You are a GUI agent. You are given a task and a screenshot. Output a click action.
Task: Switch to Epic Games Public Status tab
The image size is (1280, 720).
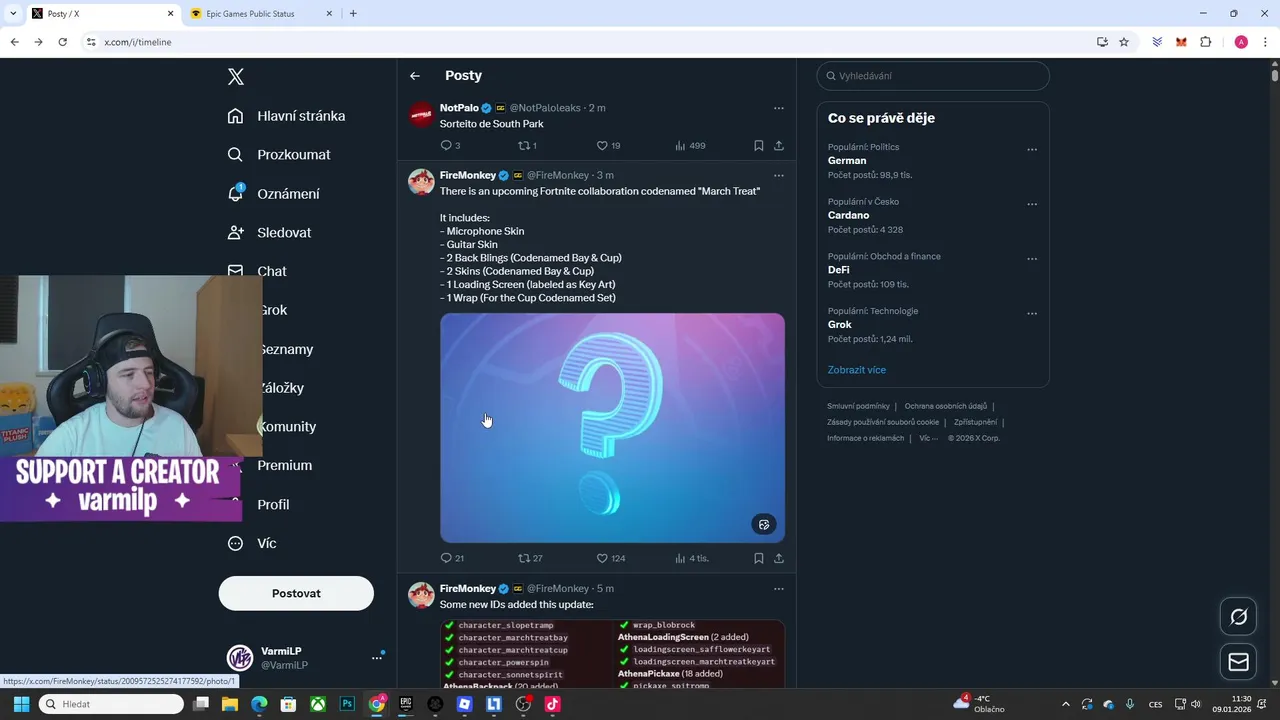(x=260, y=14)
